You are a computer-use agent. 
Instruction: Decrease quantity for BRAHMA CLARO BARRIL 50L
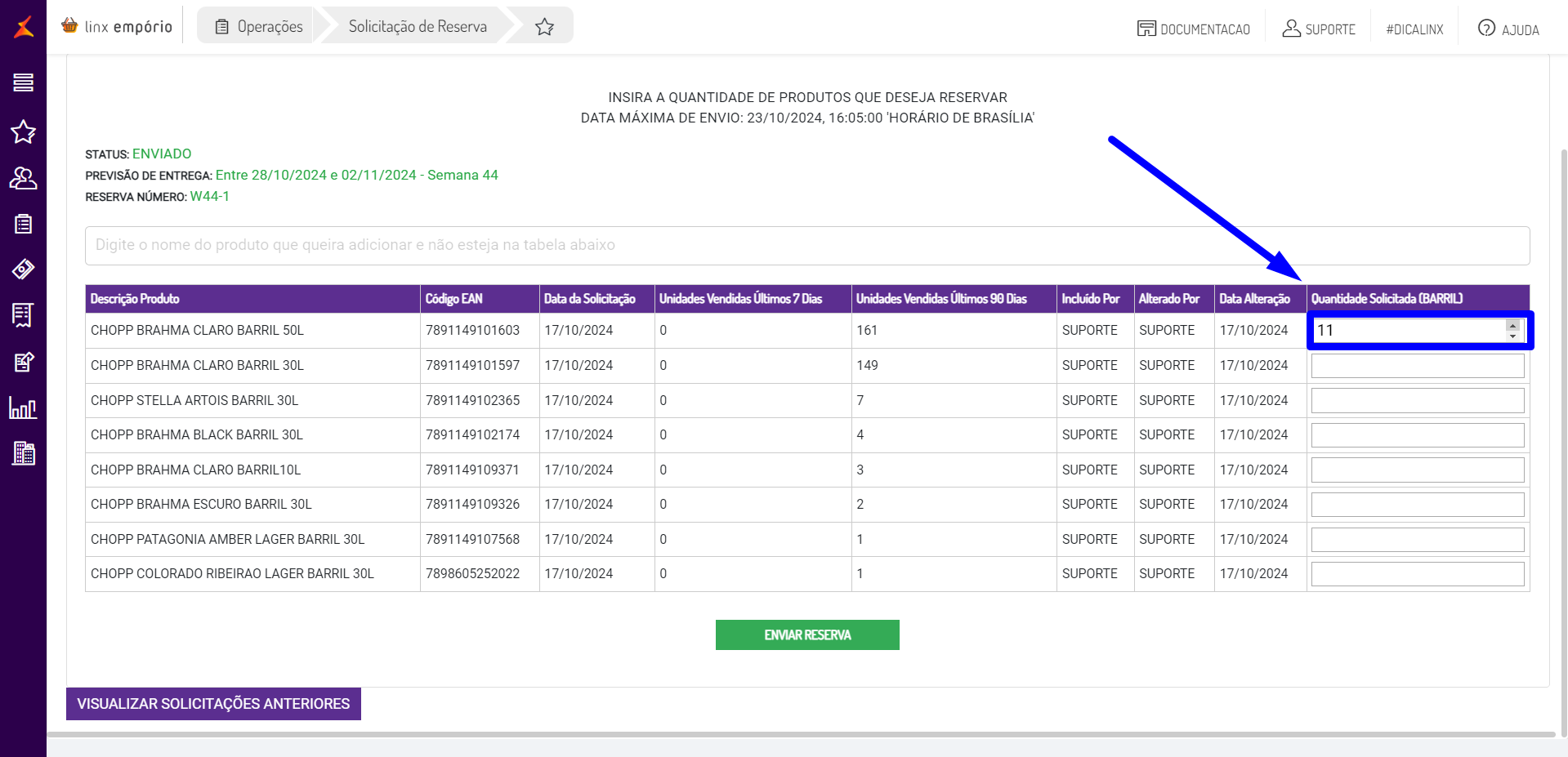1513,336
